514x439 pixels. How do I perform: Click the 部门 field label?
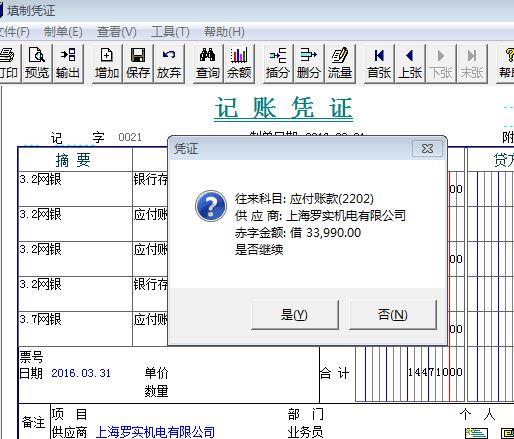pyautogui.click(x=306, y=414)
